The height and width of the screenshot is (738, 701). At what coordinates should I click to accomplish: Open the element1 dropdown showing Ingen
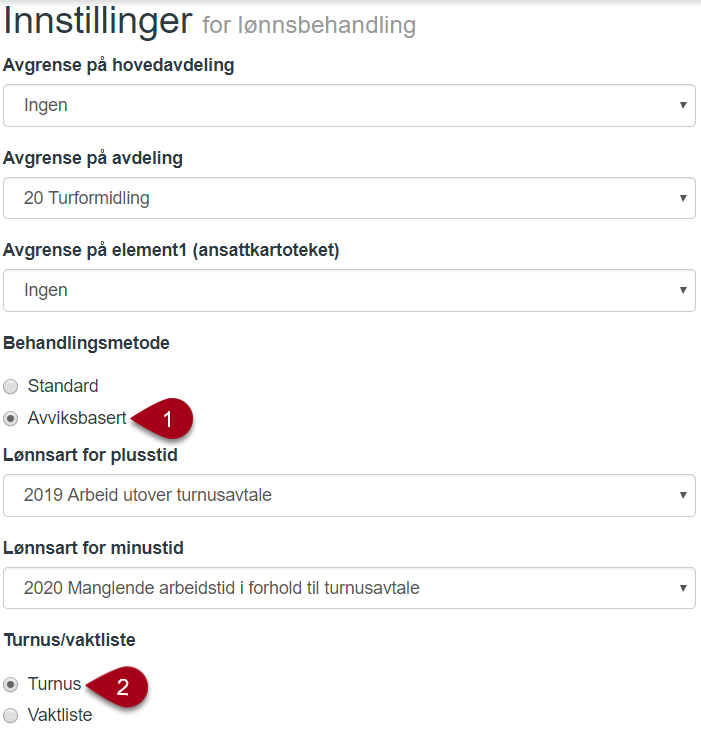point(349,290)
